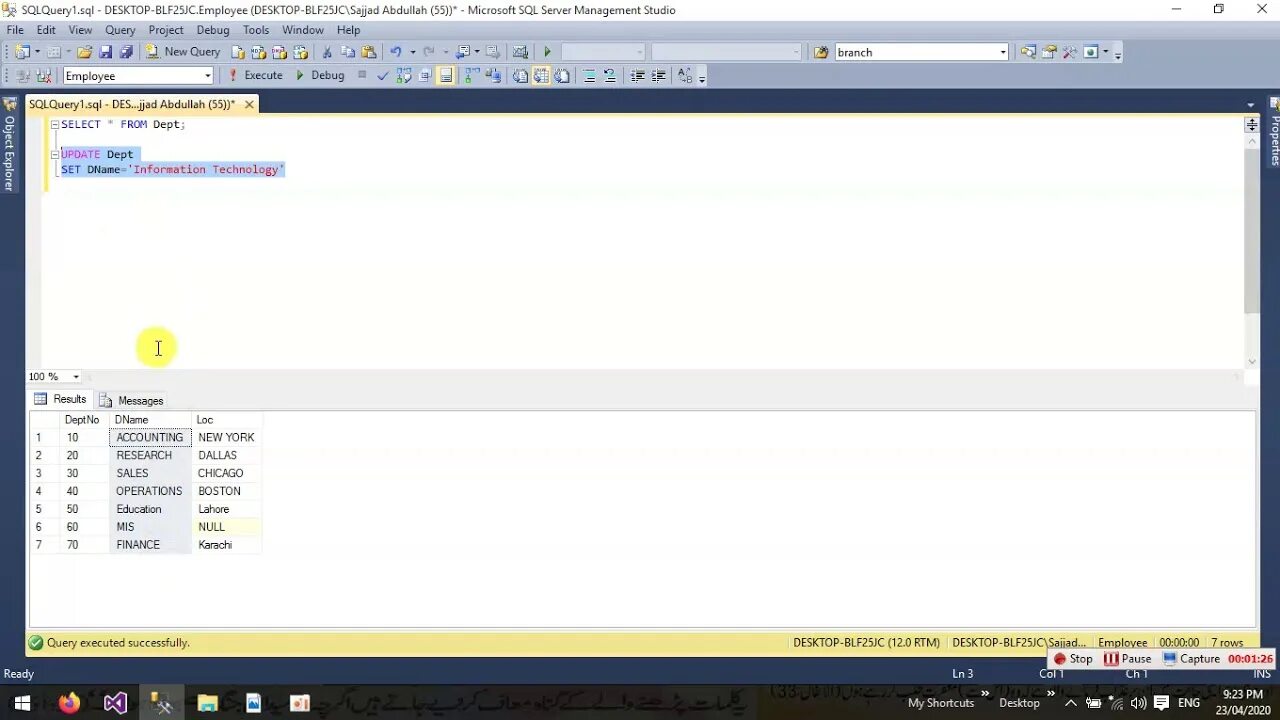
Task: Switch to the Messages tab
Action: (131, 400)
